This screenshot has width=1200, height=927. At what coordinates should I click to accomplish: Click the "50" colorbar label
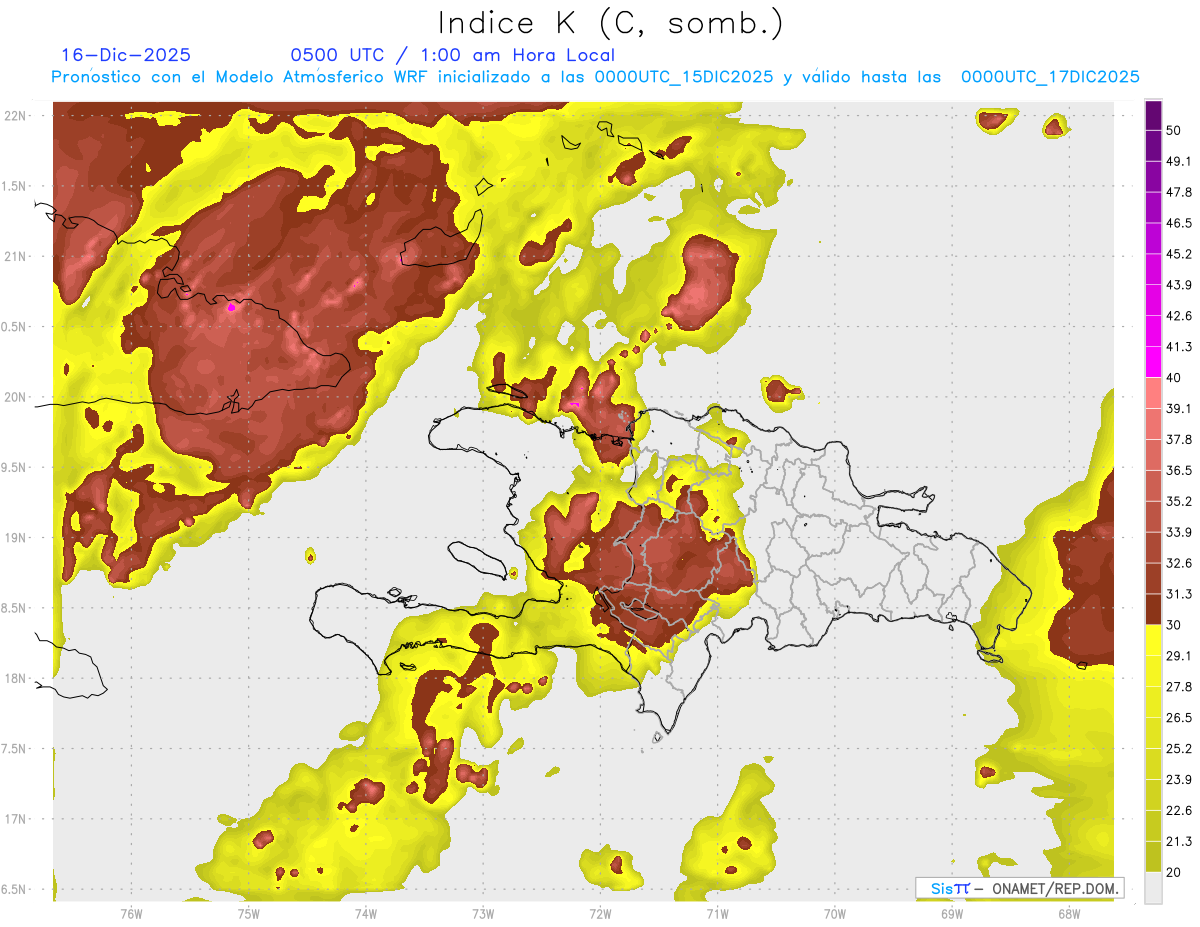pyautogui.click(x=1174, y=130)
